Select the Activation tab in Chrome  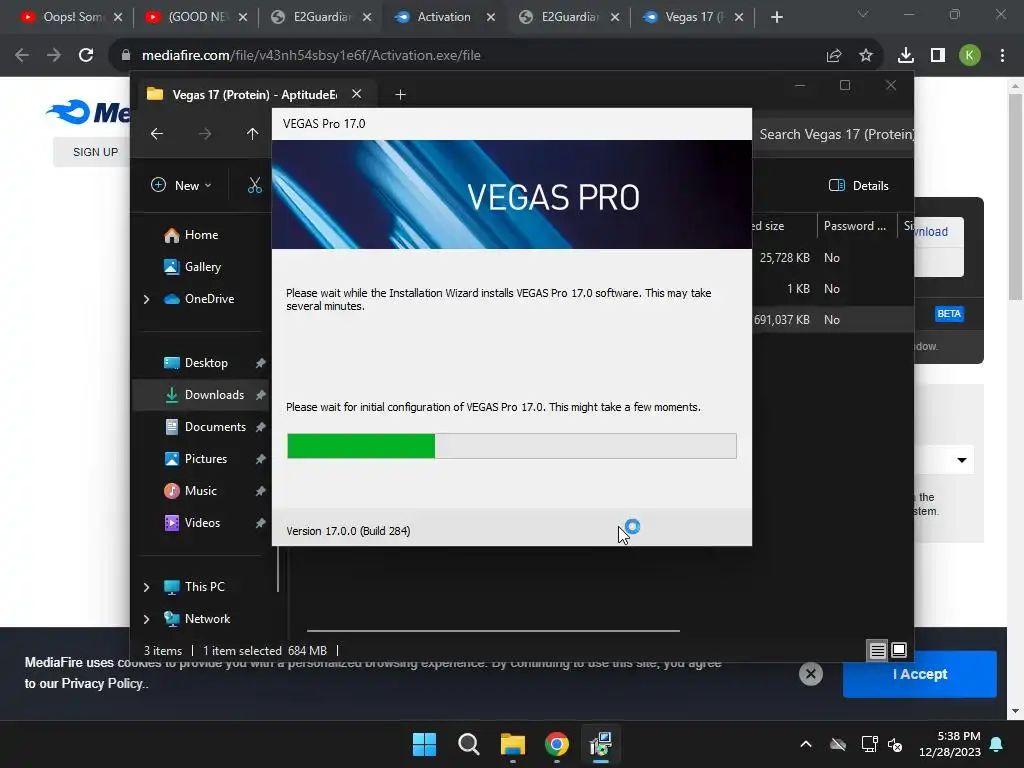click(438, 17)
